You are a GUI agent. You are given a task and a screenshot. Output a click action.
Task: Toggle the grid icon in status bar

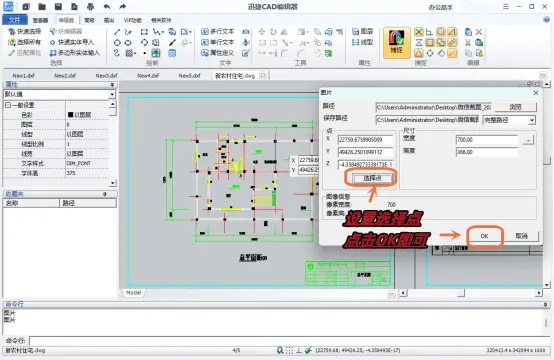(289, 350)
